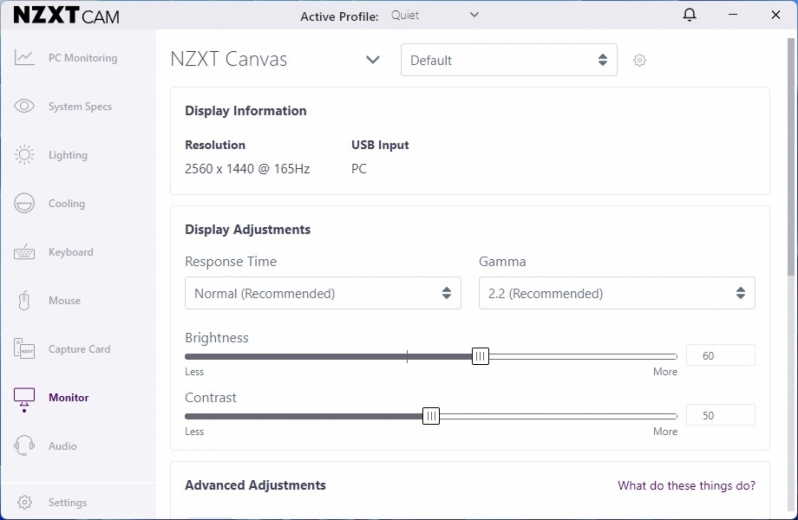Open the Capture Card icon

tap(24, 349)
